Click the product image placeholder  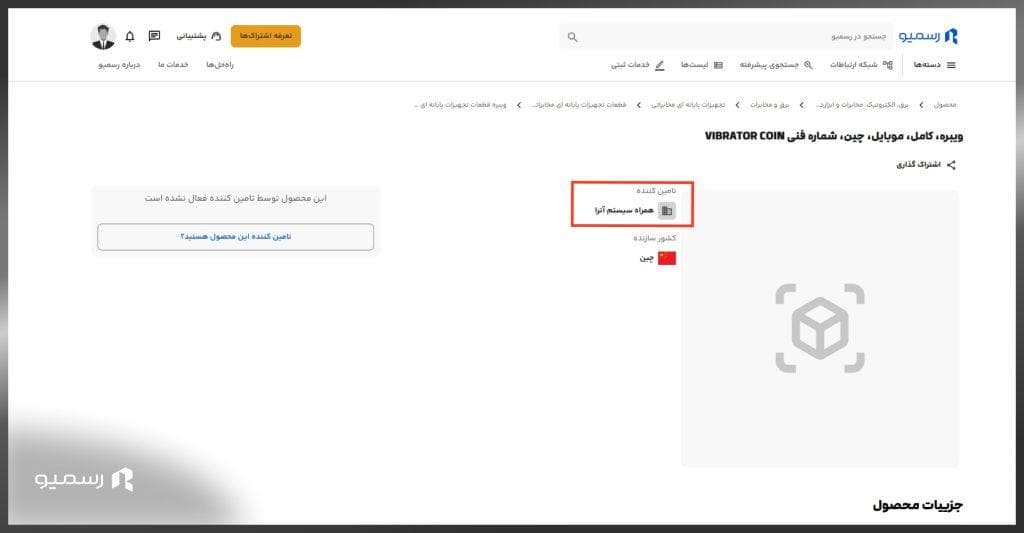[x=820, y=329]
